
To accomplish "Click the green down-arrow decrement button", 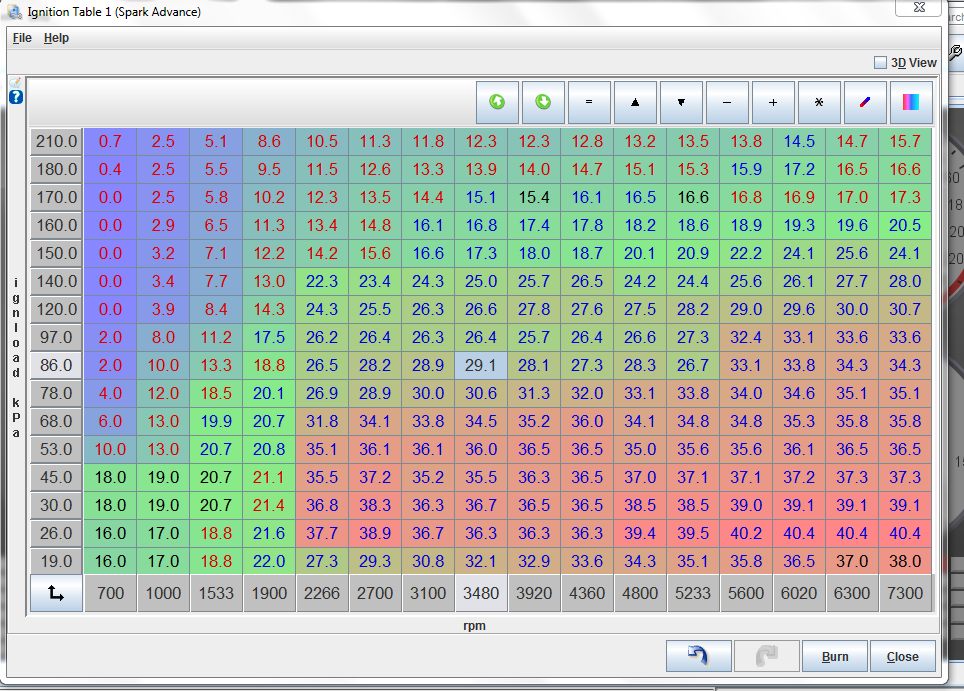I will coord(543,102).
